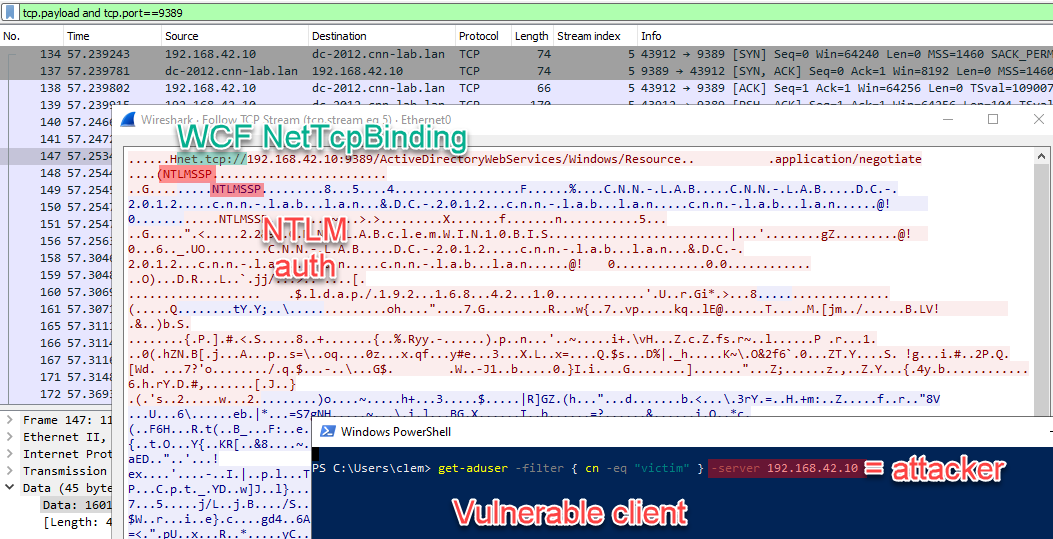Maximize the Follow TCP Stream window
This screenshot has width=1053, height=539.
993,119
